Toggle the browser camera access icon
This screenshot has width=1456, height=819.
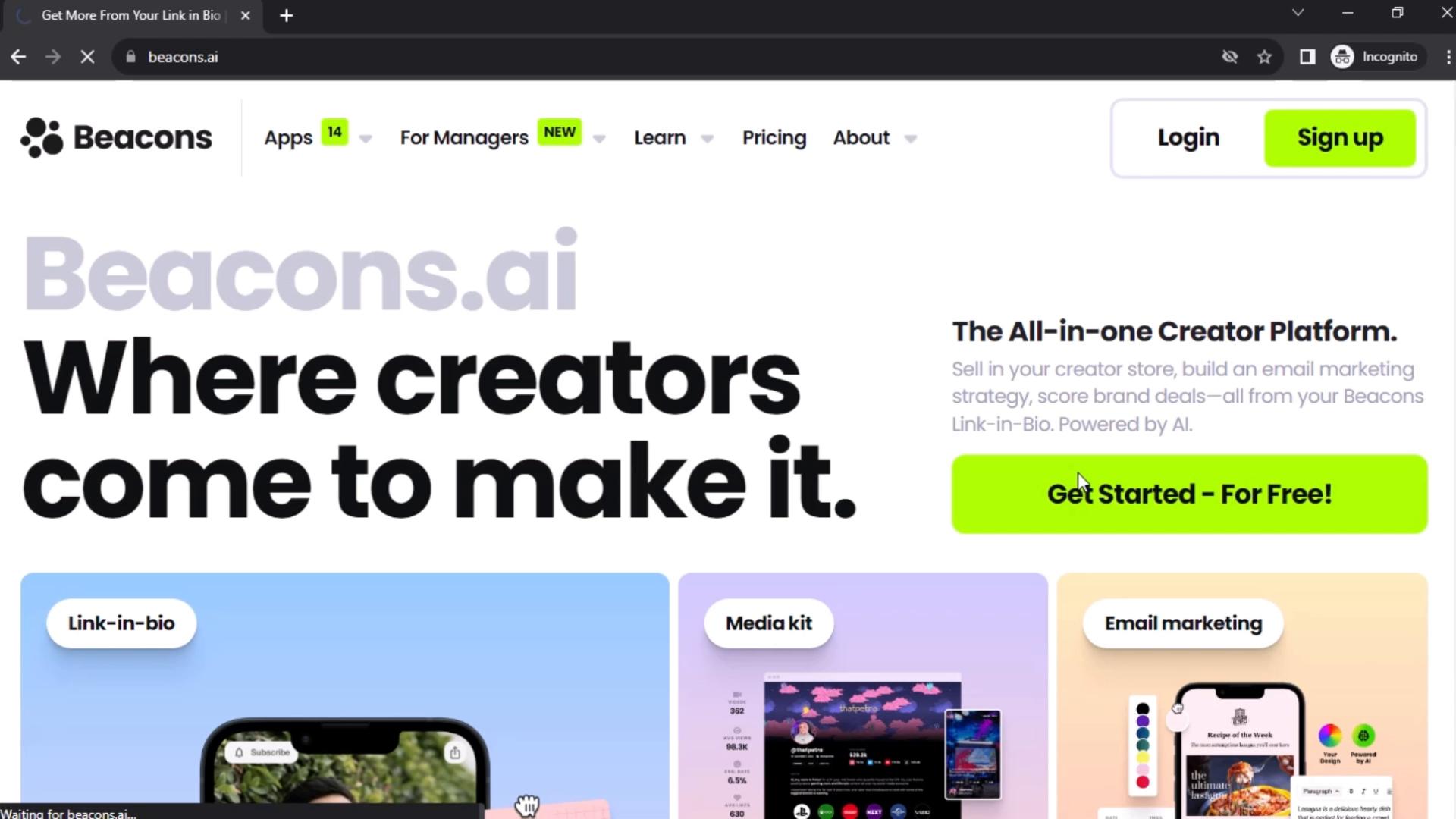click(1229, 57)
